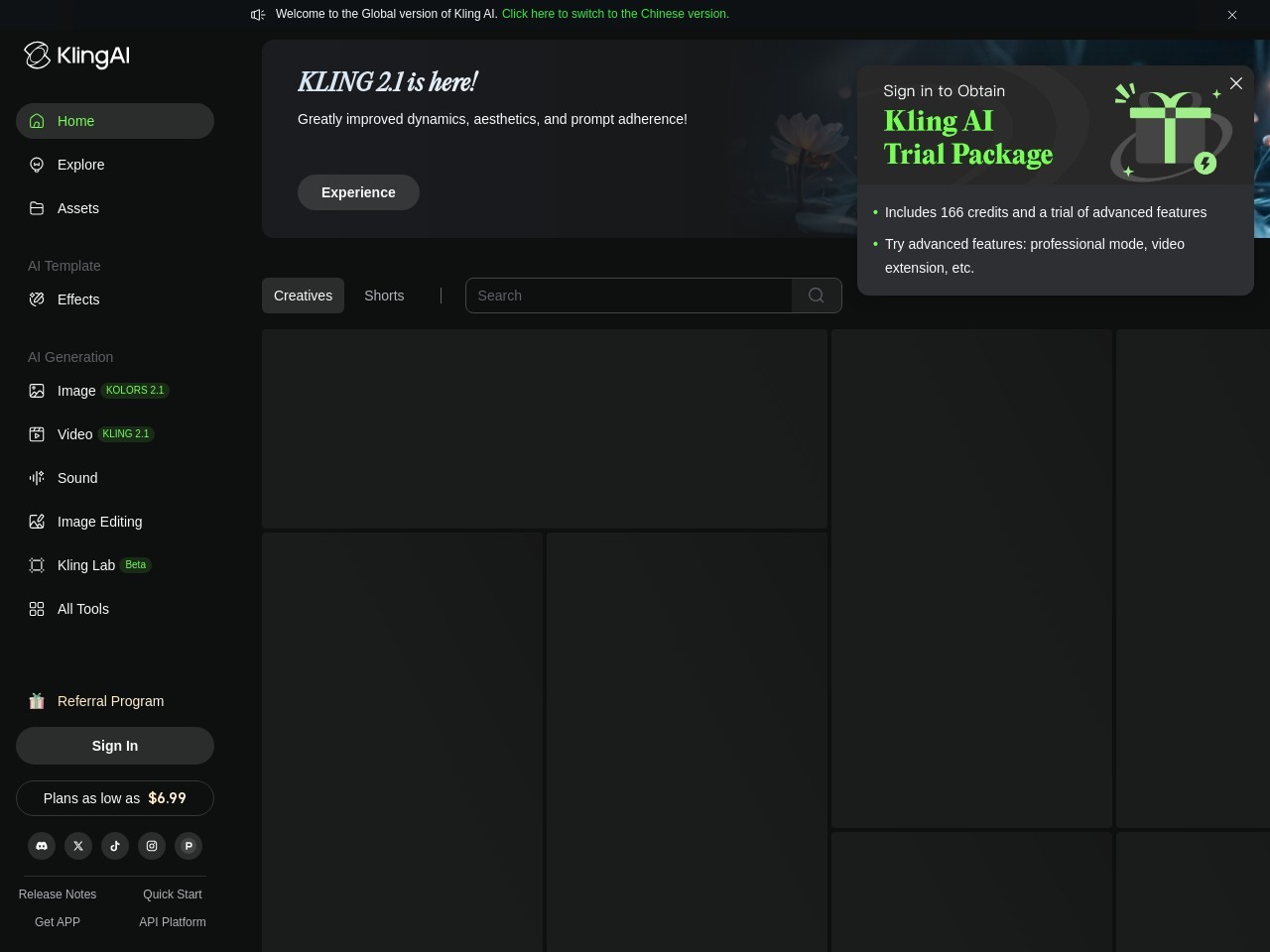Close the Trial Package popup

click(x=1236, y=83)
